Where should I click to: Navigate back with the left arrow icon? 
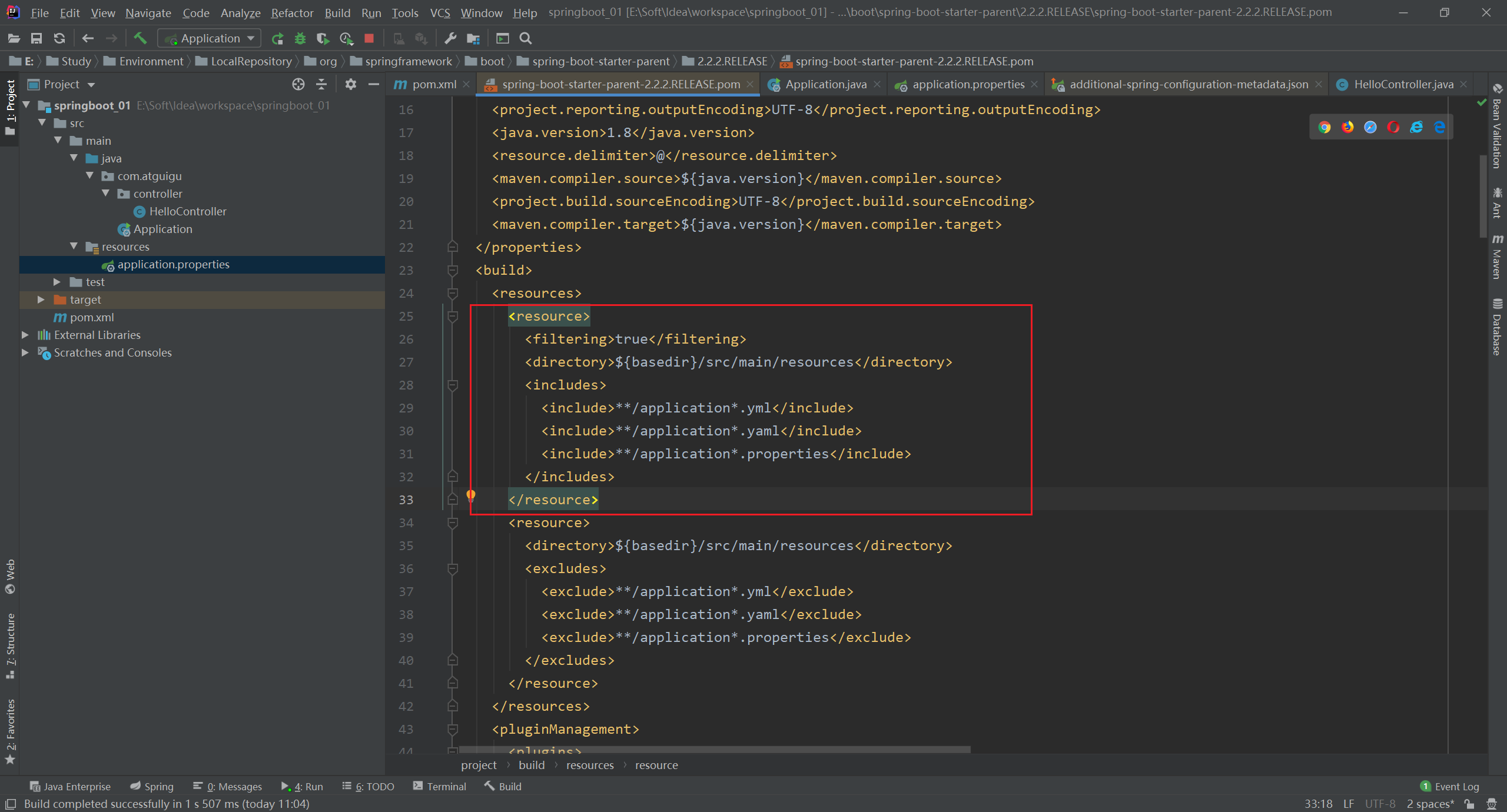pyautogui.click(x=88, y=38)
